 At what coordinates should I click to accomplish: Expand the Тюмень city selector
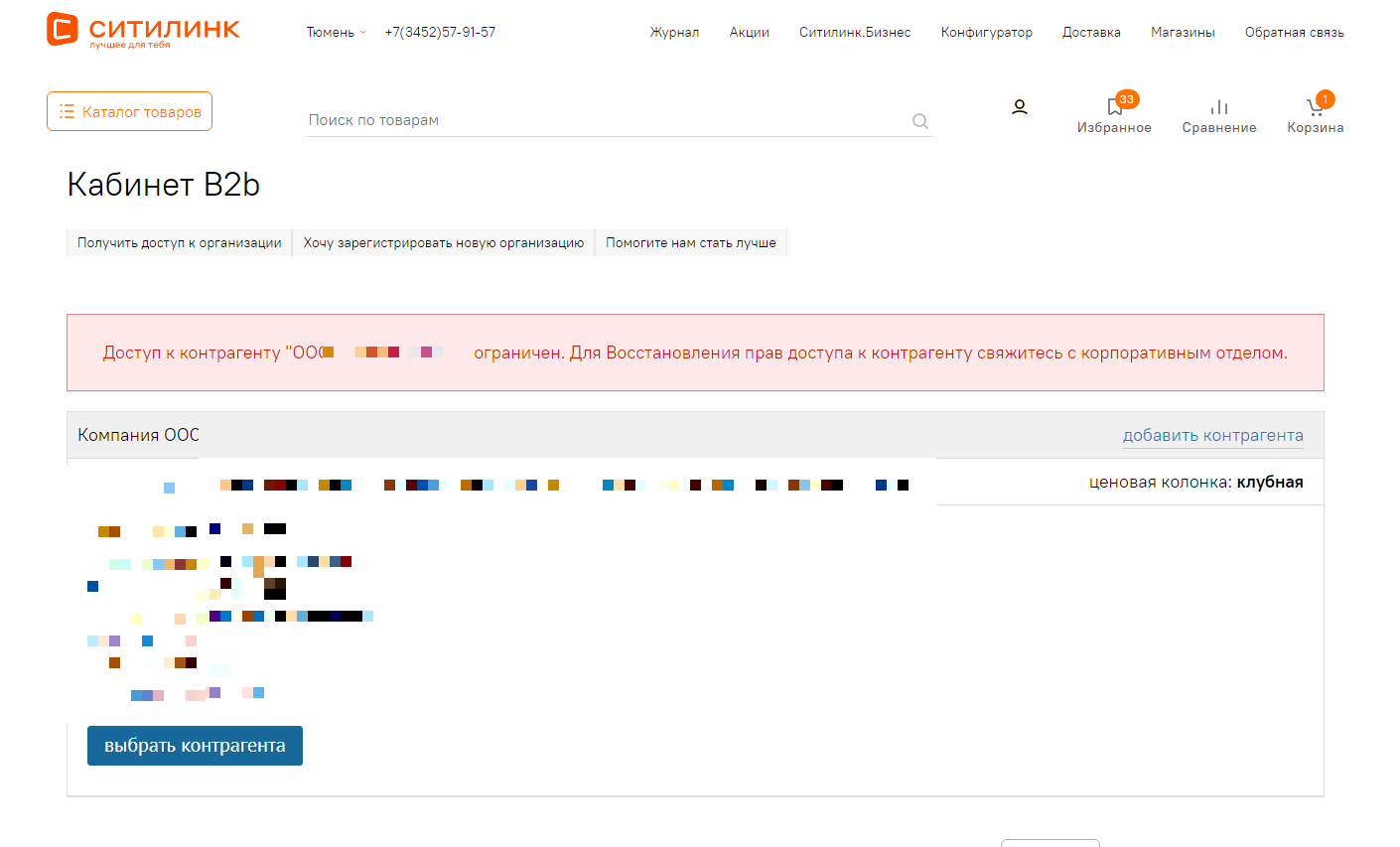click(x=336, y=32)
